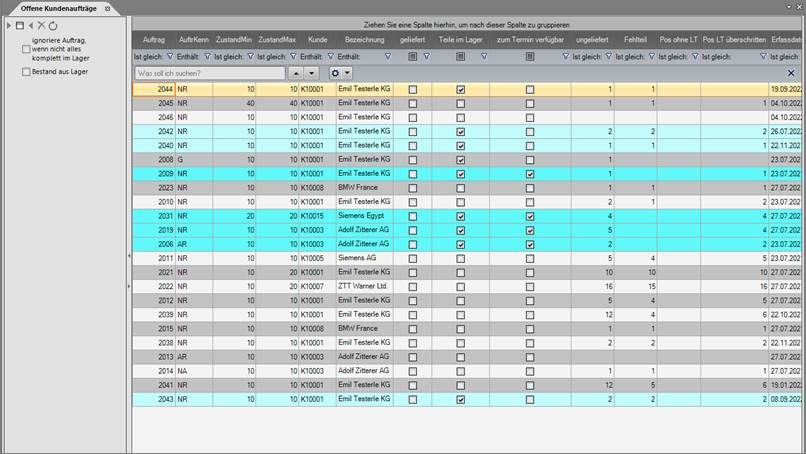
Task: Sort by the 'Bezeichnung' column header
Action: (364, 38)
